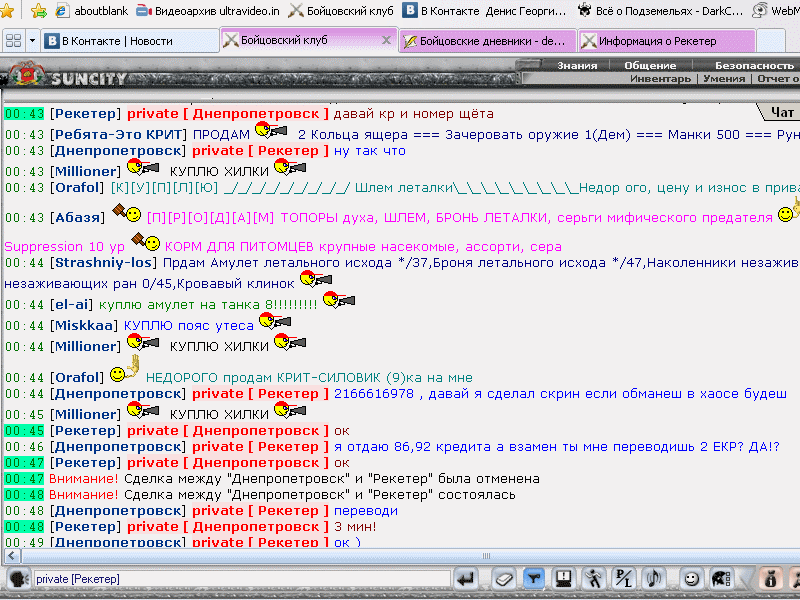Close the Бойцовский клуб browser tab
This screenshot has width=800, height=600.
click(x=387, y=40)
